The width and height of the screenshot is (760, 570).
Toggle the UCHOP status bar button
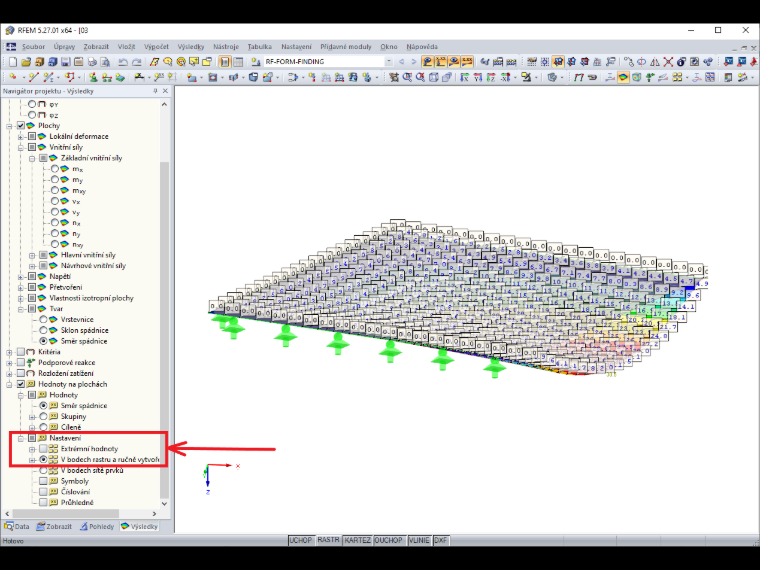(301, 540)
